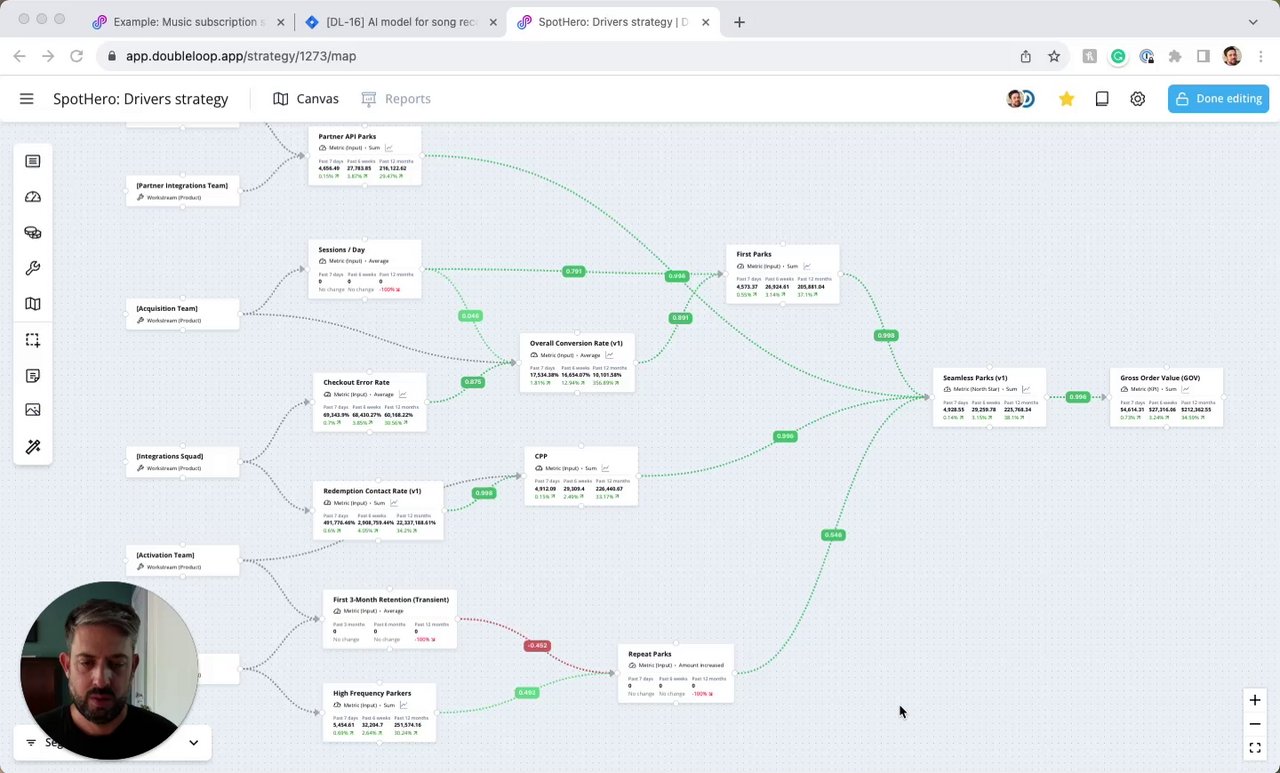This screenshot has height=773, width=1280.
Task: Select the [Partner Integrations Team] workstream card
Action: (183, 190)
